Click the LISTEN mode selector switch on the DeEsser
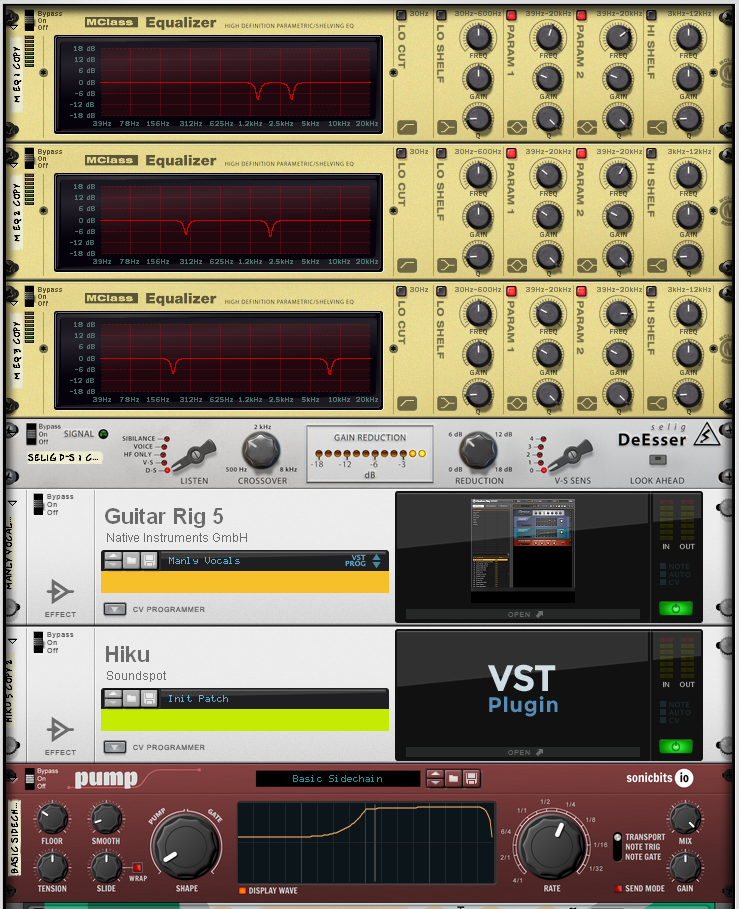 point(194,455)
